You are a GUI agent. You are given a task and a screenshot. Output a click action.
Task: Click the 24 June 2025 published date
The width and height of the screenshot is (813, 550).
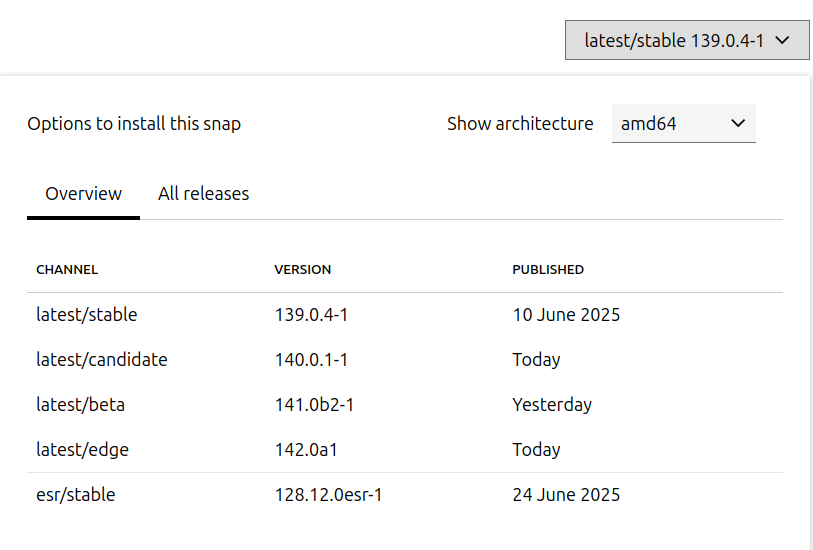click(x=566, y=495)
